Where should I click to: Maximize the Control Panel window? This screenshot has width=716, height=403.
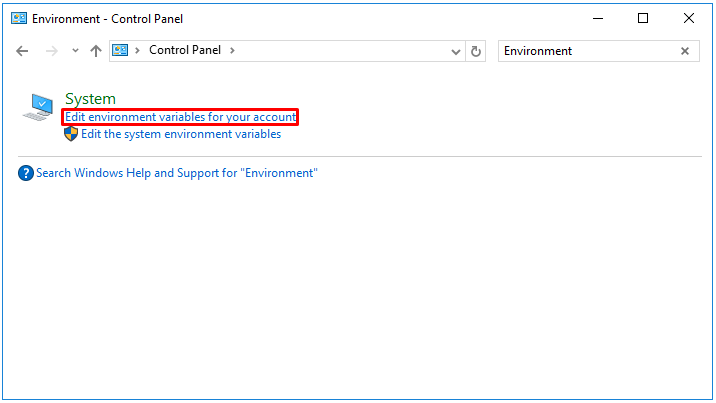click(643, 19)
